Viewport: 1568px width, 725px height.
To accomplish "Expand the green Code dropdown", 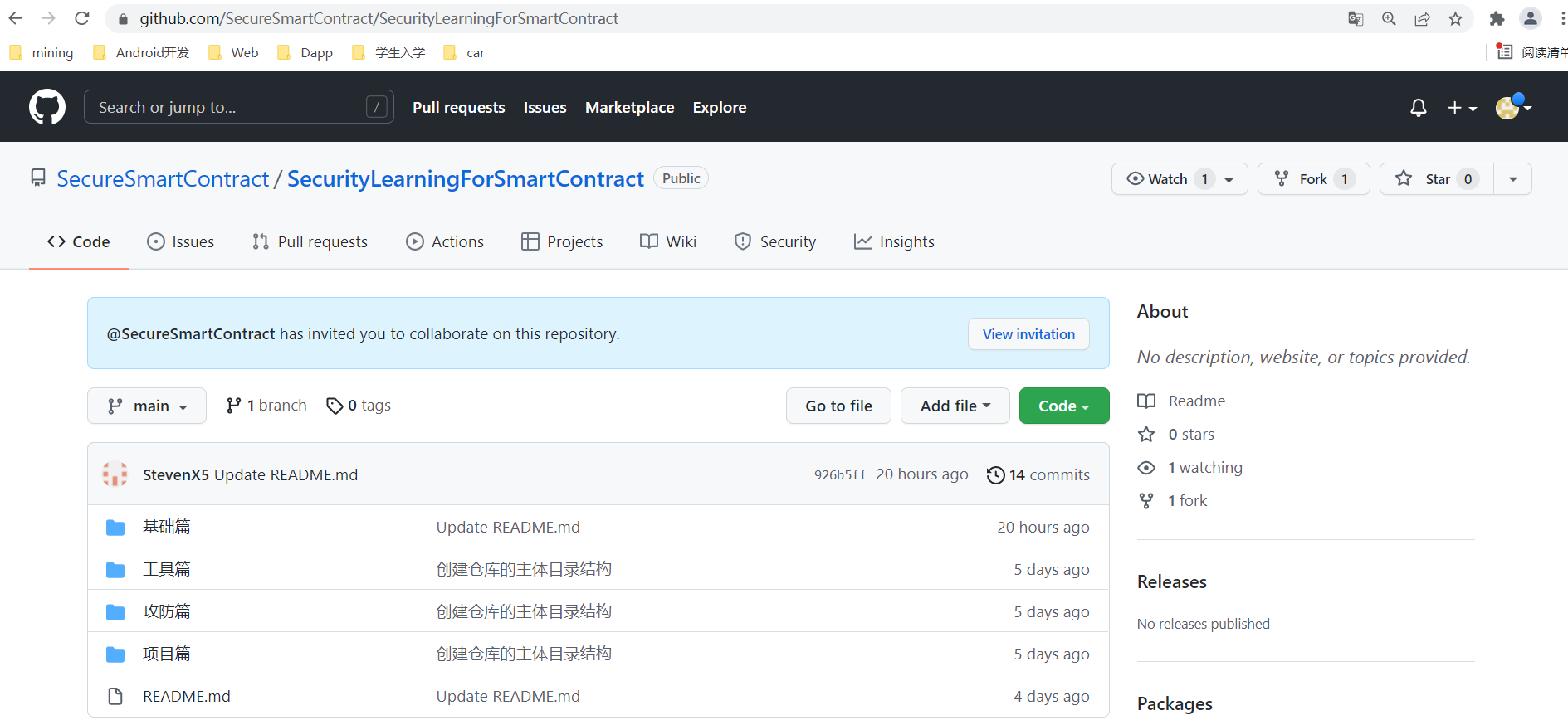I will tap(1064, 406).
